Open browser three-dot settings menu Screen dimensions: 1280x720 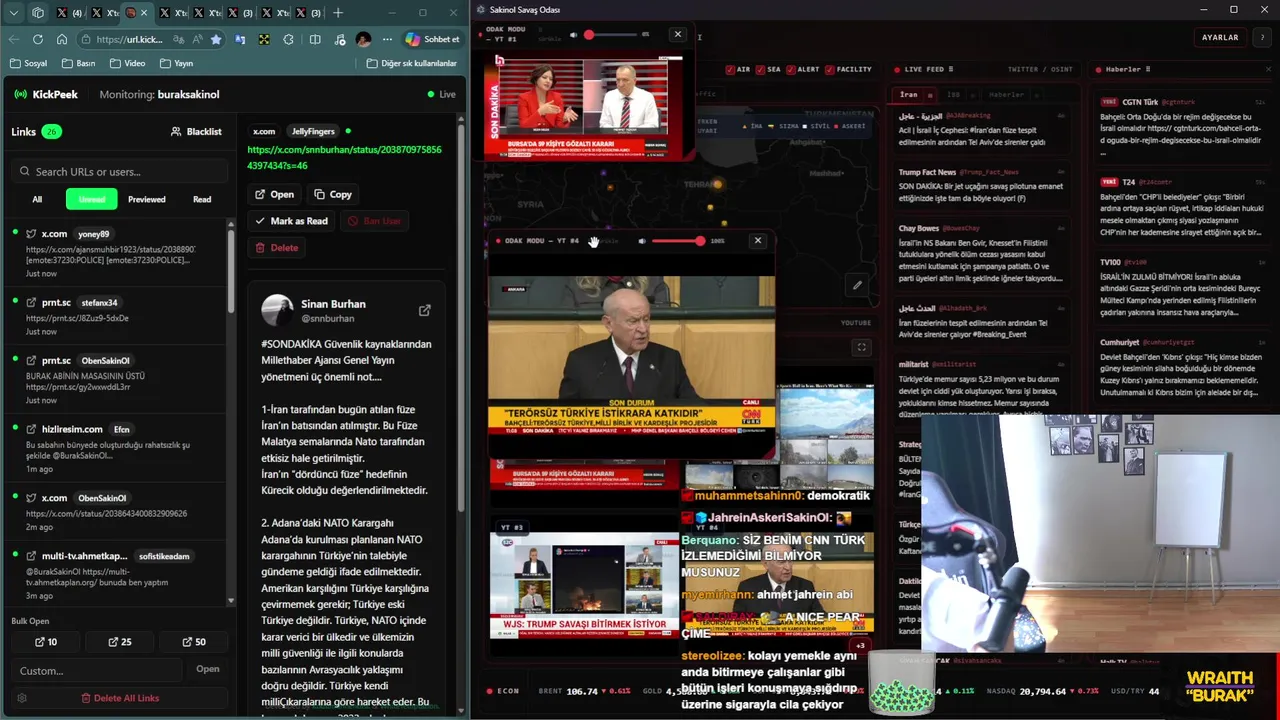point(387,39)
